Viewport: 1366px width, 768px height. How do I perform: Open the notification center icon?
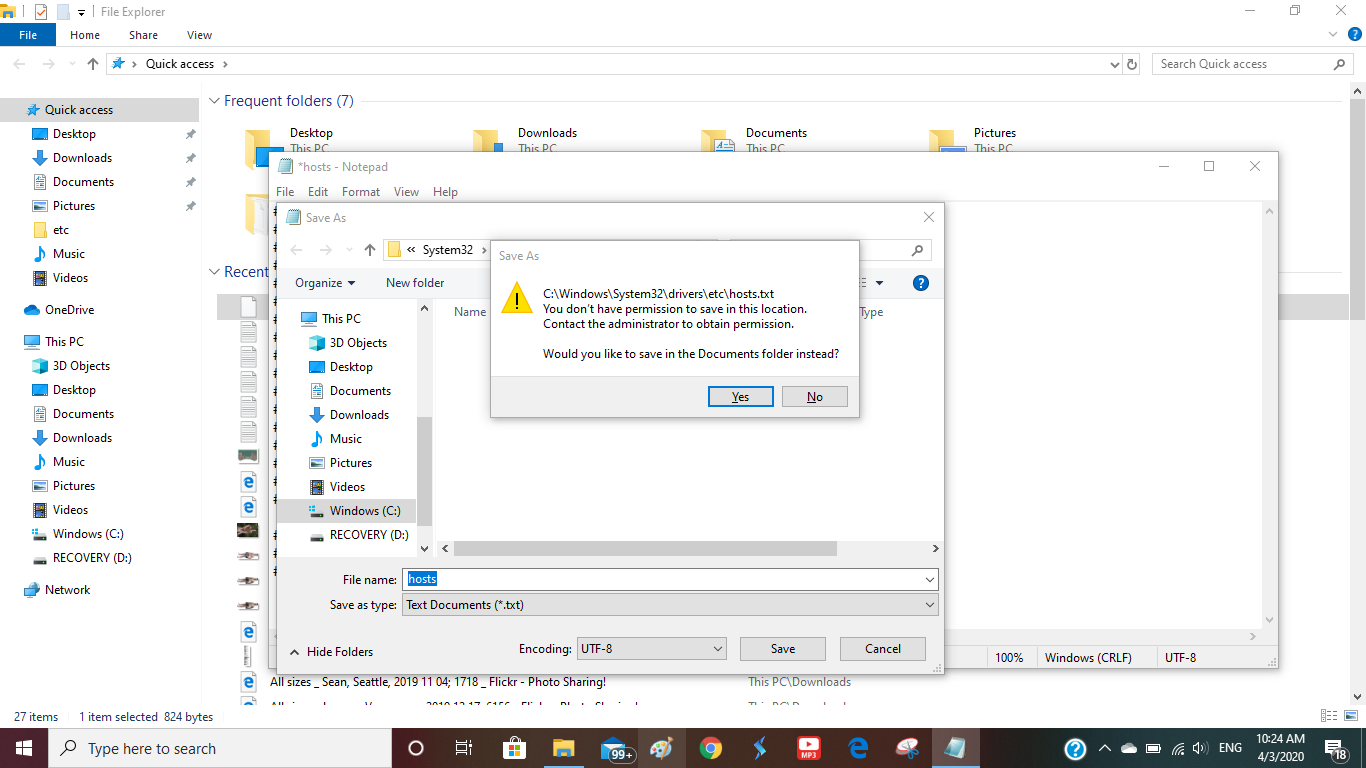point(1336,748)
